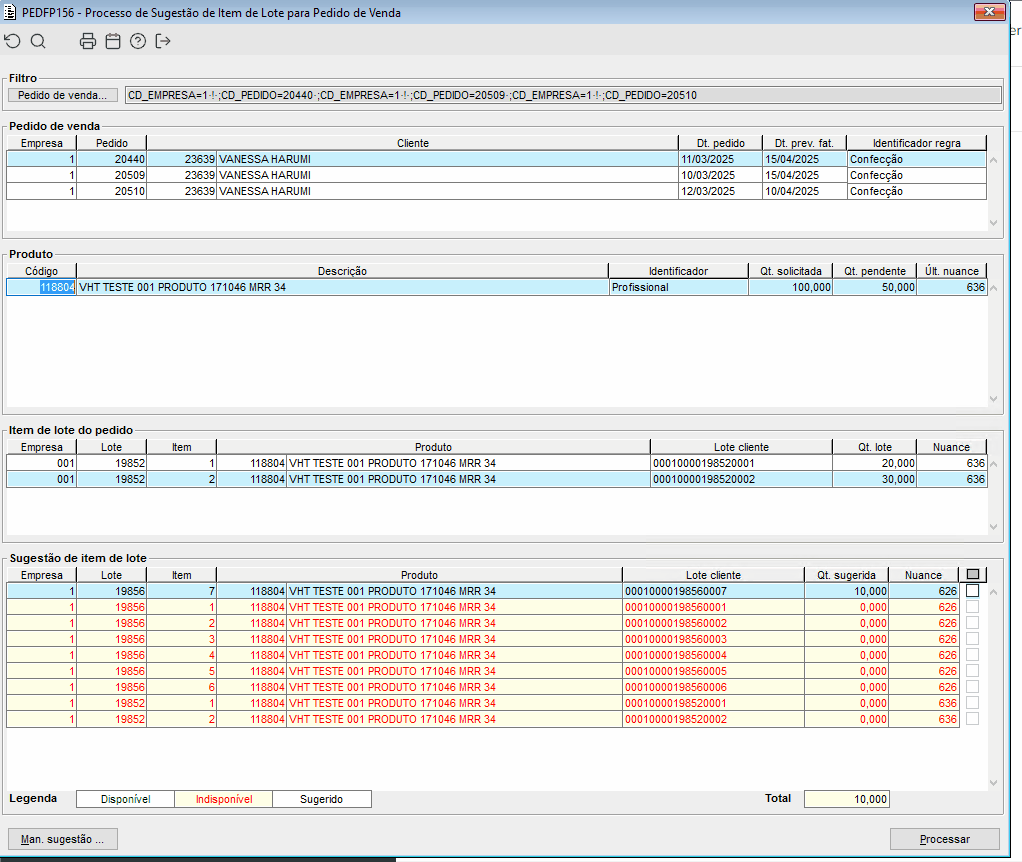Image resolution: width=1022 pixels, height=862 pixels.
Task: Select order row with pedido 20440
Action: (496, 159)
